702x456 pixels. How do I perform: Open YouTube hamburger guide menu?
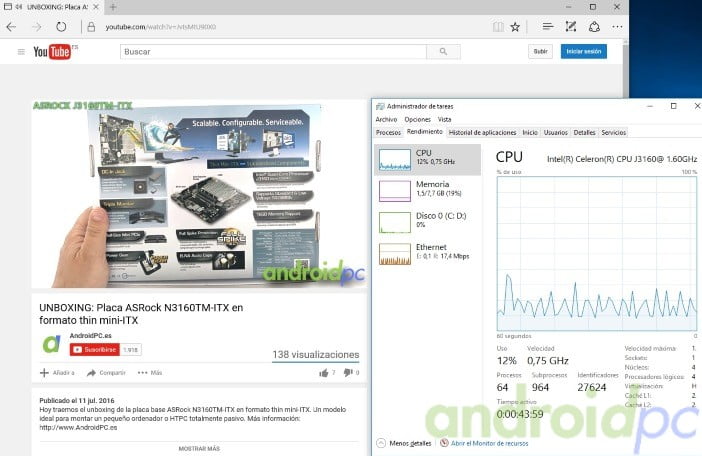point(21,52)
